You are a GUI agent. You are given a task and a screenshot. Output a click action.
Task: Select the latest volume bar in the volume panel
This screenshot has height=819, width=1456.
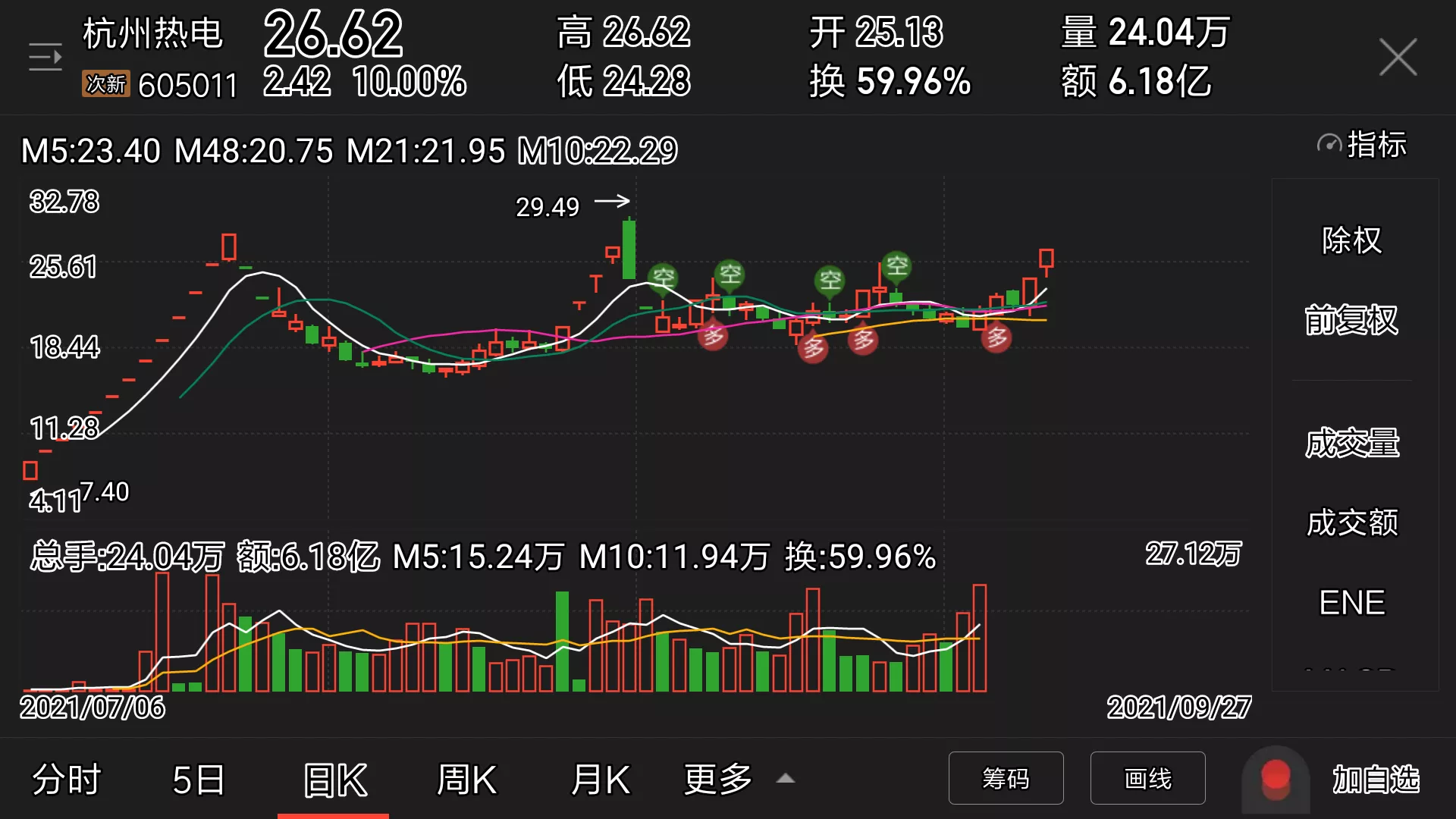980,638
